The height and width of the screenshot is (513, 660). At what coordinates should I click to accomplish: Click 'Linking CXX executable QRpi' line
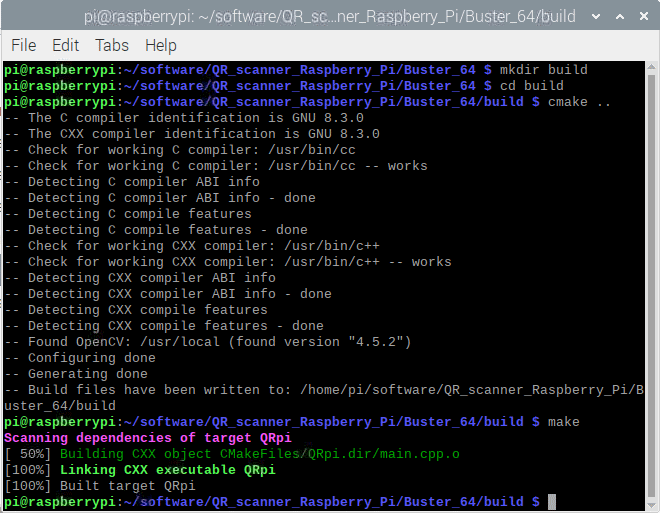coord(168,470)
